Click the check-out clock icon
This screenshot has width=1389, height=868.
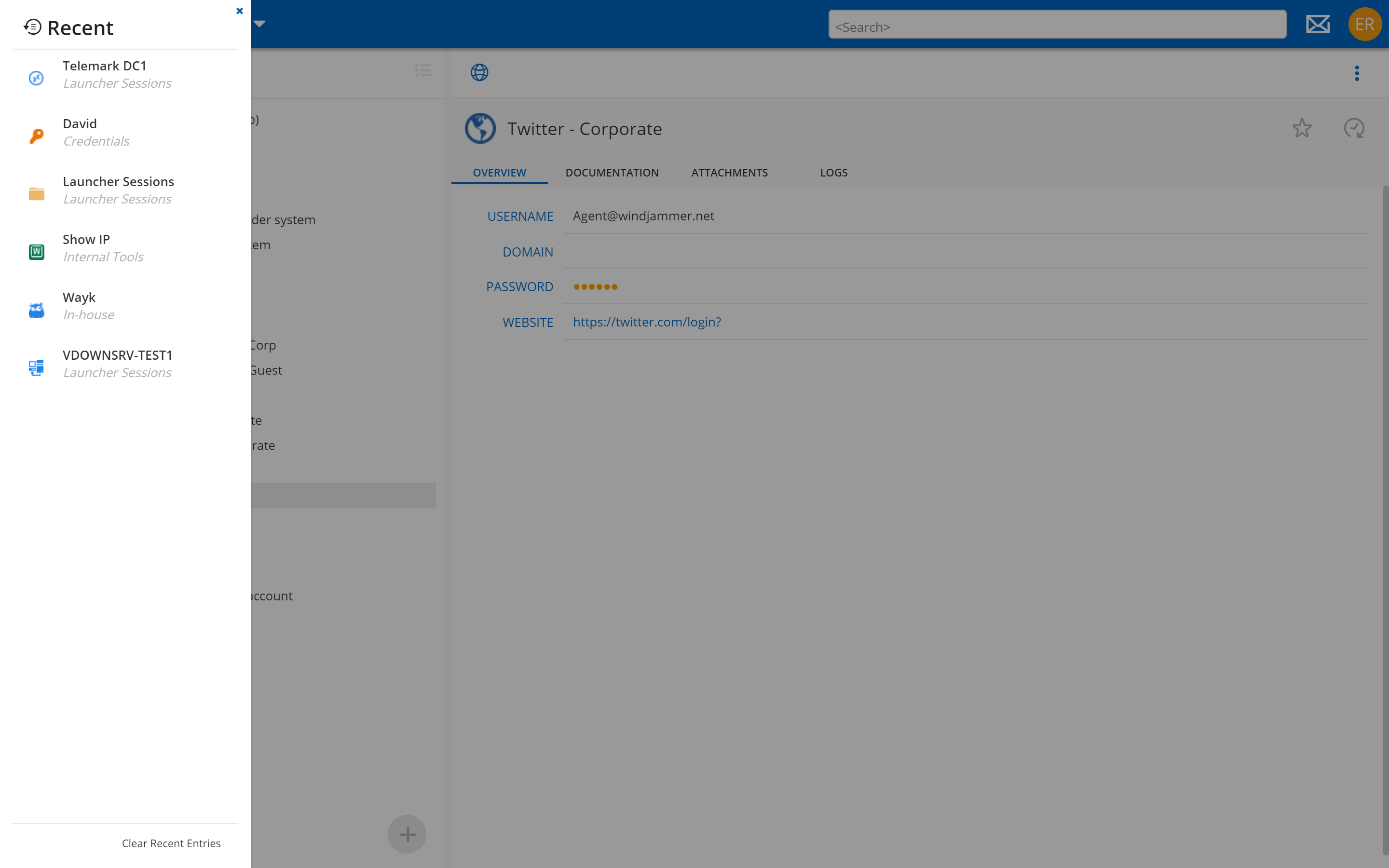point(1354,128)
